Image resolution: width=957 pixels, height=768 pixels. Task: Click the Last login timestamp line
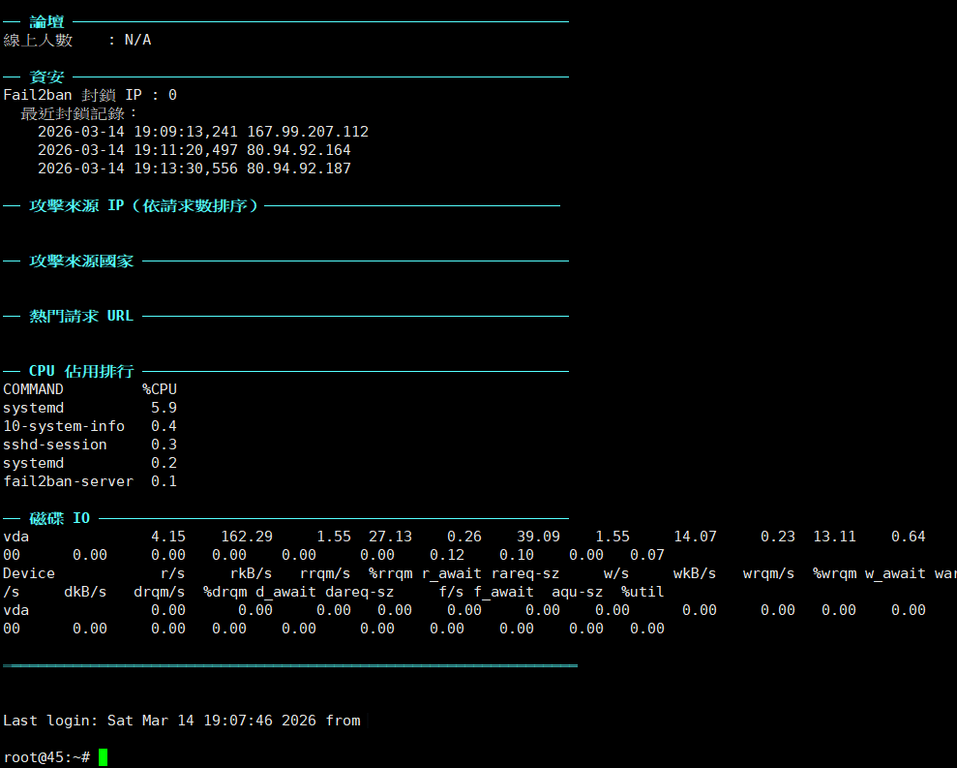click(x=181, y=720)
